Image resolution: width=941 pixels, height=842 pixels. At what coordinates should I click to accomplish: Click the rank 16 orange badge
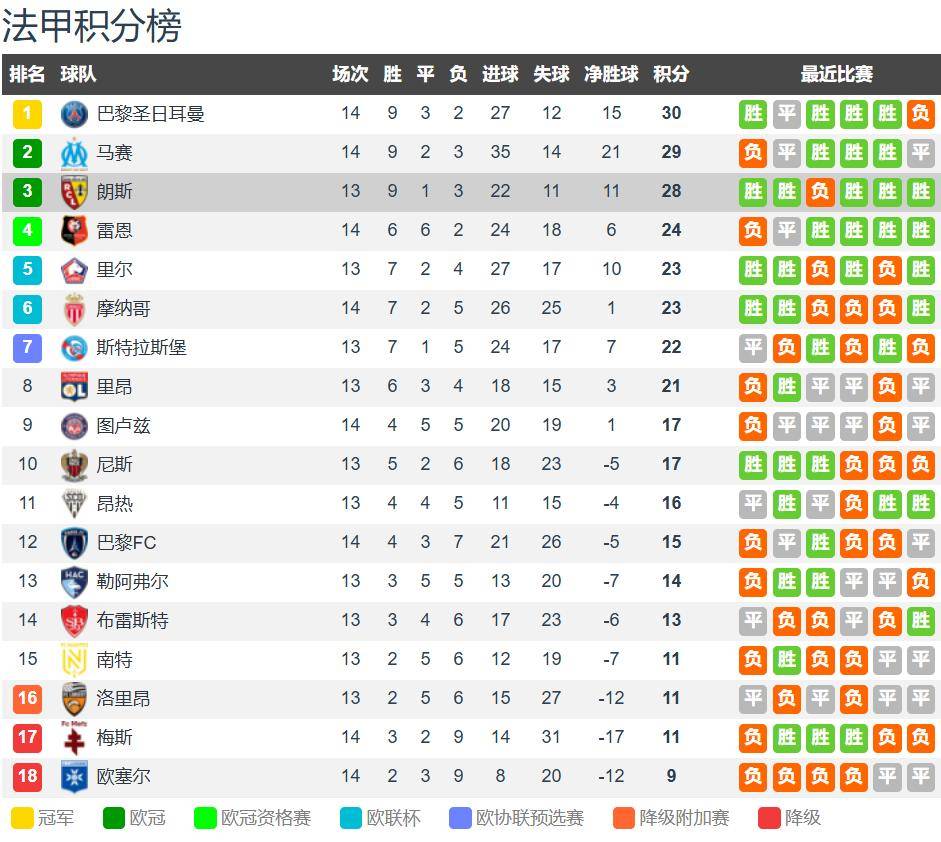pyautogui.click(x=27, y=699)
